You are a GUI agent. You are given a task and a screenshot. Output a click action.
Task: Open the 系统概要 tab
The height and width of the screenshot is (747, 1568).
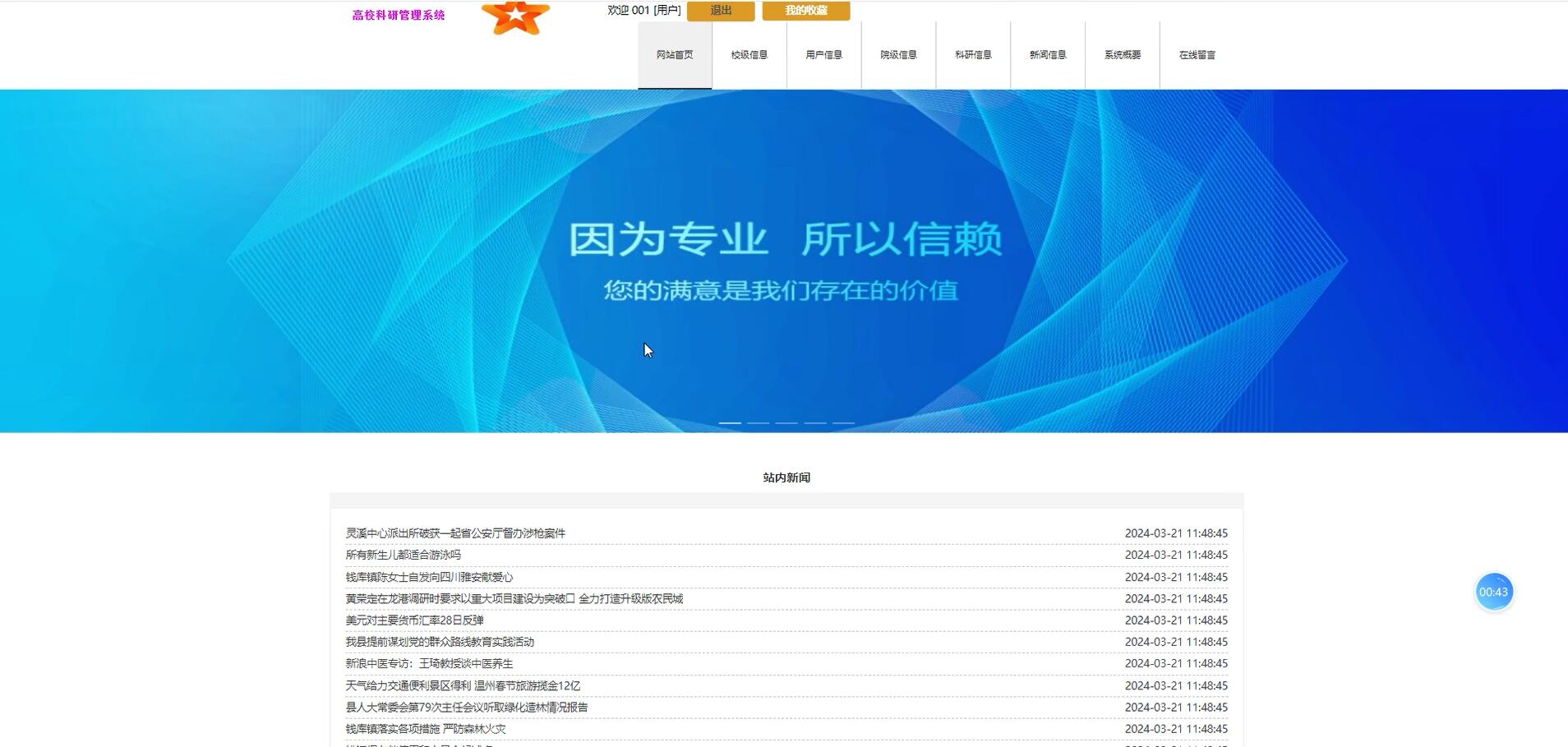[x=1122, y=54]
